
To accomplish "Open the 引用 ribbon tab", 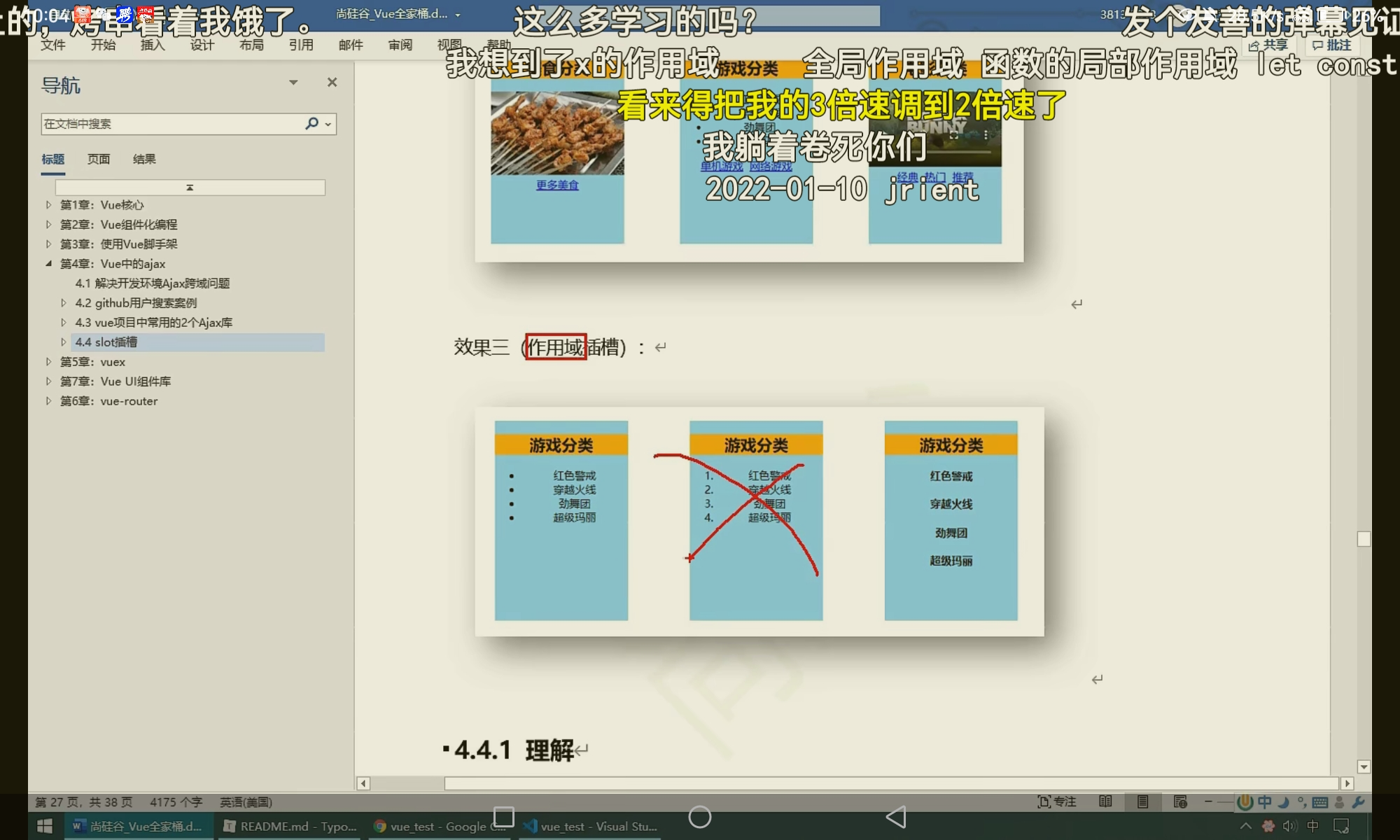I will coord(301,45).
